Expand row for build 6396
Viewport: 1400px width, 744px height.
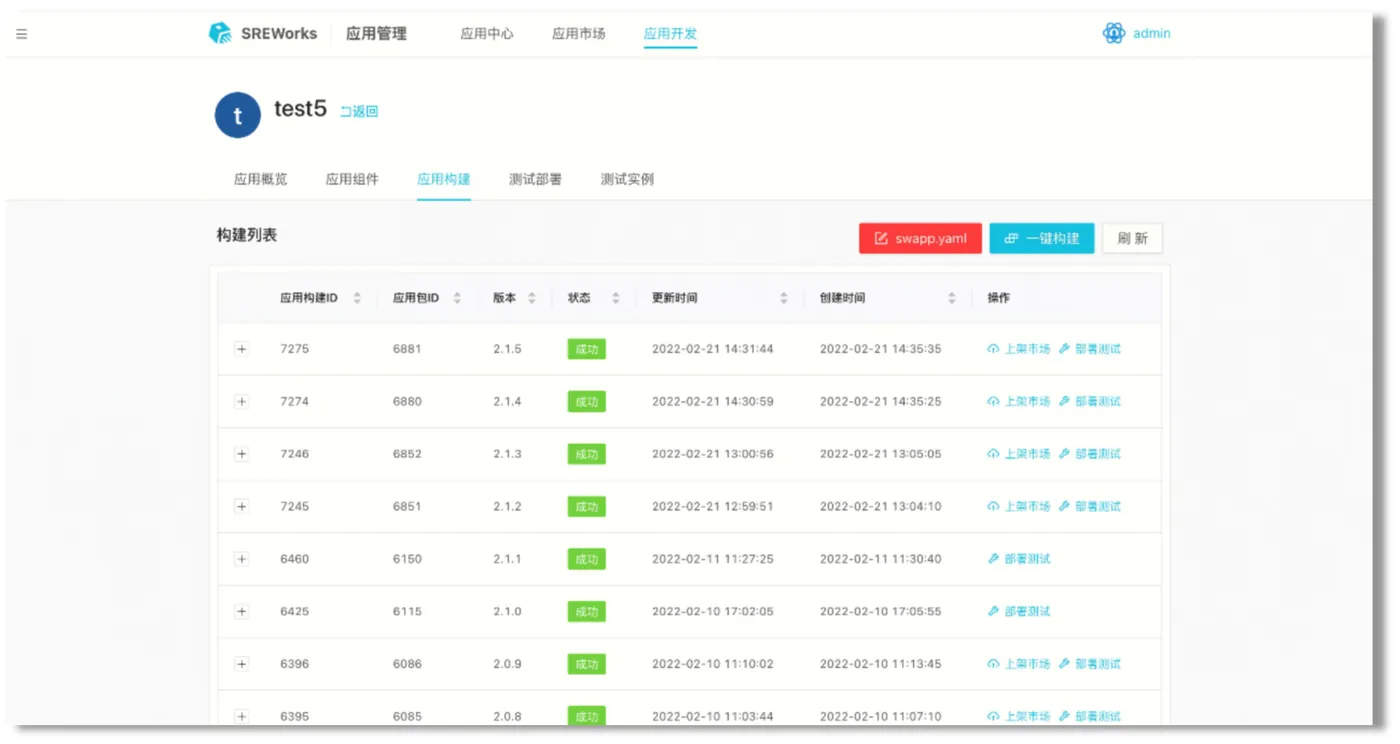click(241, 664)
